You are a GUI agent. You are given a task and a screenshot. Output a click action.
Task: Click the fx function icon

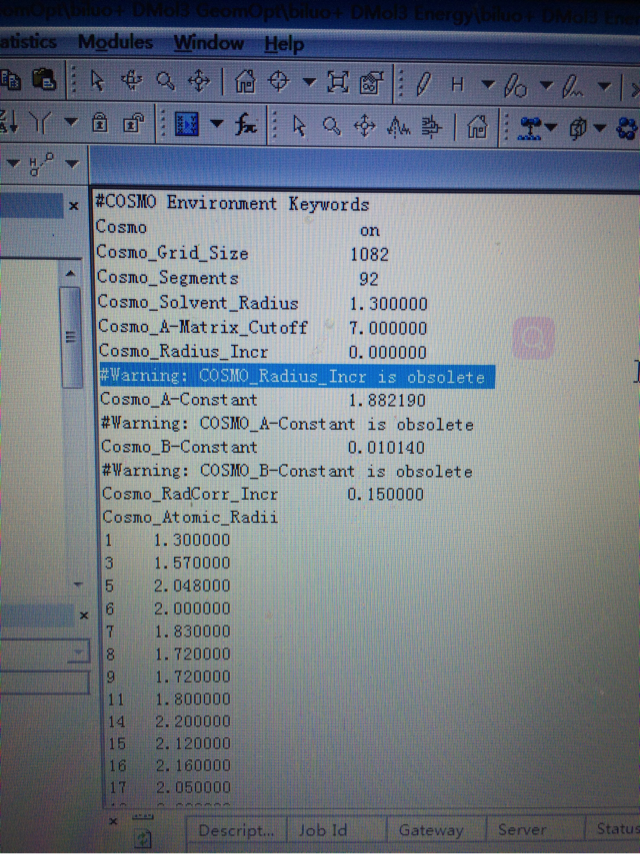(x=246, y=125)
